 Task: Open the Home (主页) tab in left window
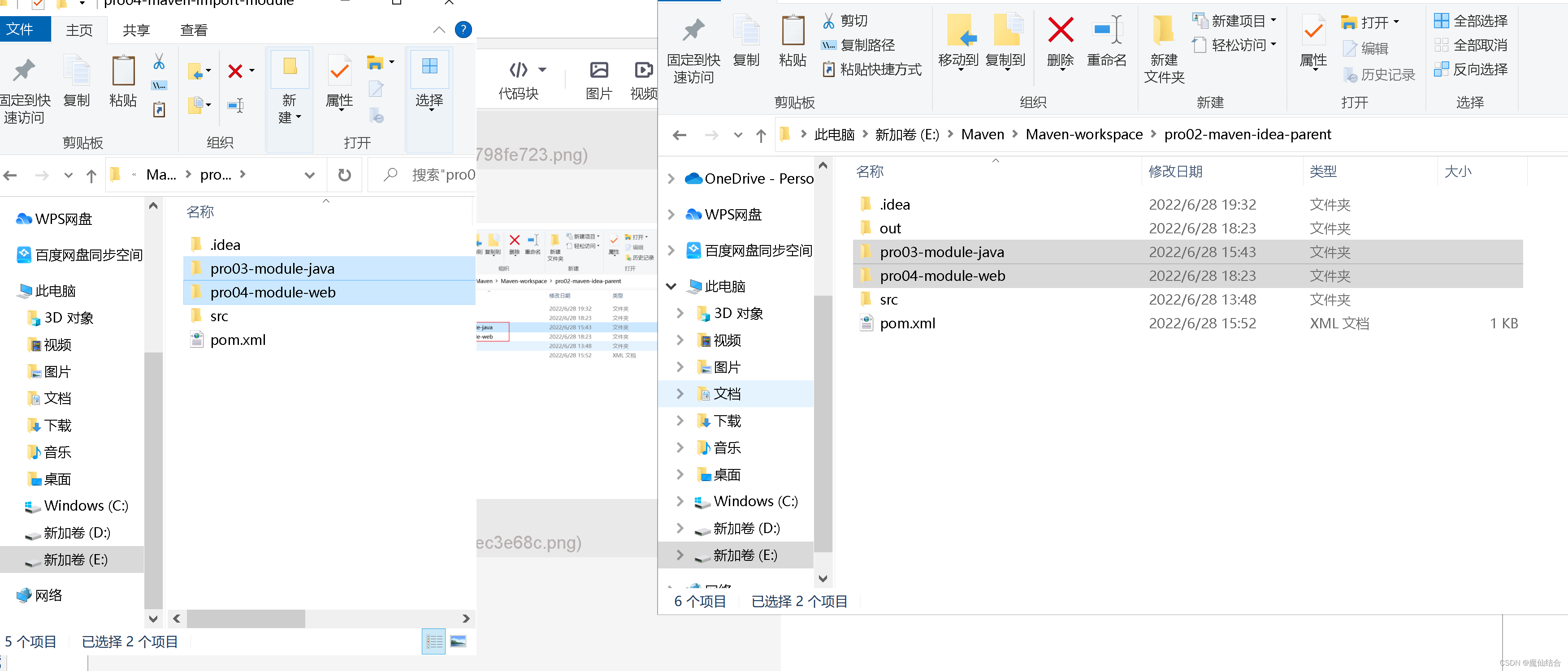(x=79, y=30)
